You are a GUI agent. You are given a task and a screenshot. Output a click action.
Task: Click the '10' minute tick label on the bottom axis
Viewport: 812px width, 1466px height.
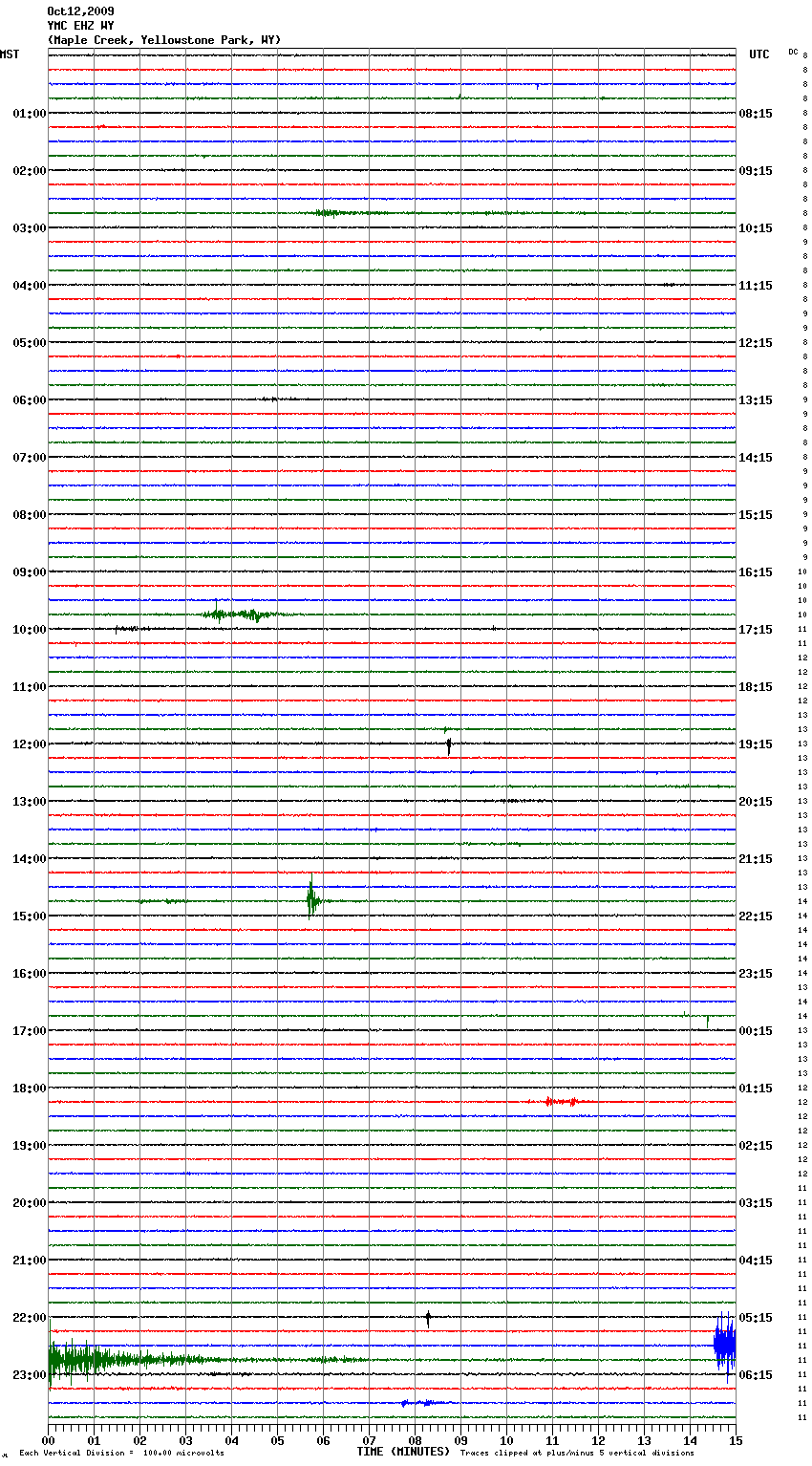(x=506, y=1440)
